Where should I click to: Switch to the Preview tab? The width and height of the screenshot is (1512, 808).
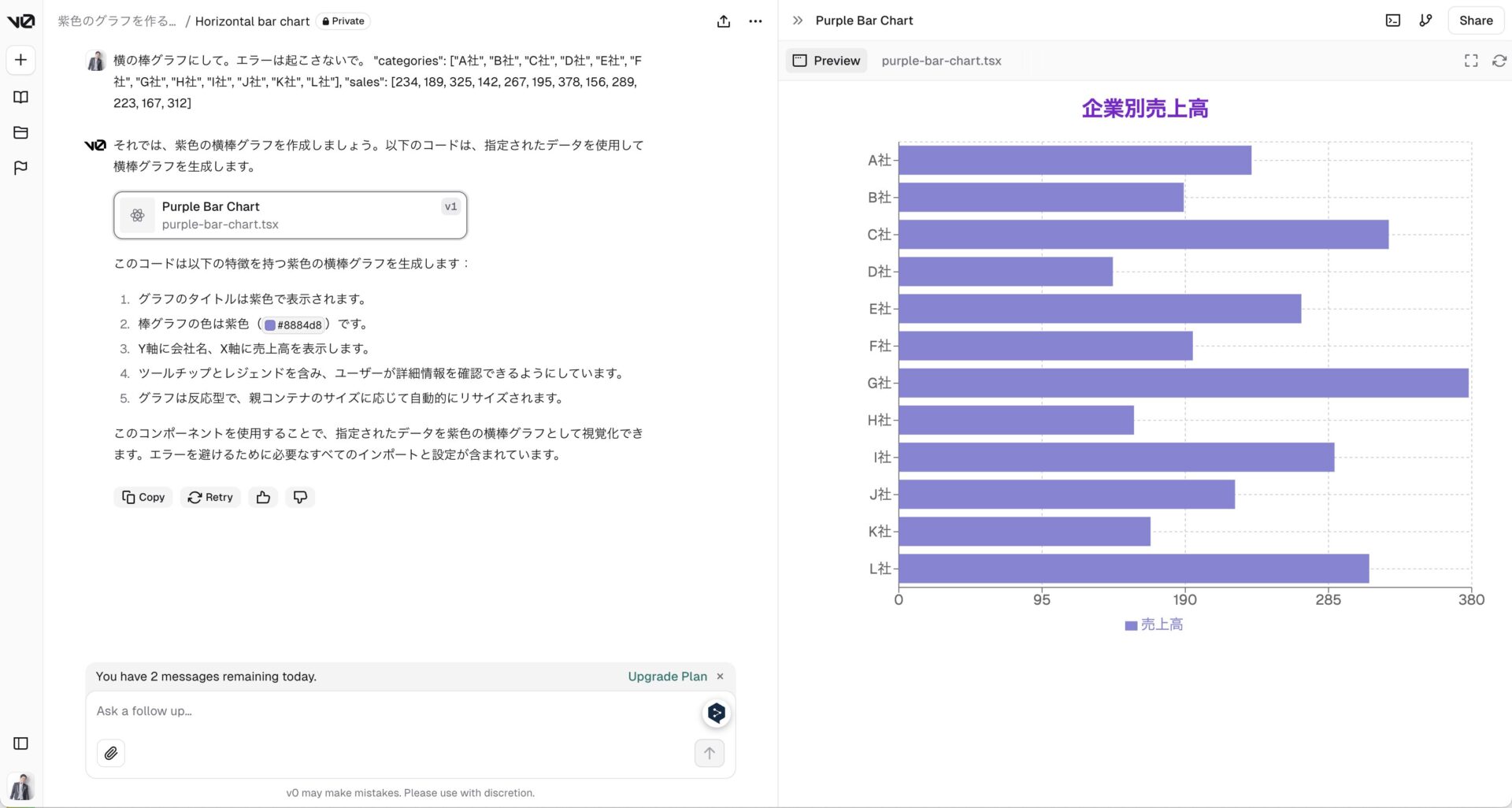pyautogui.click(x=826, y=61)
